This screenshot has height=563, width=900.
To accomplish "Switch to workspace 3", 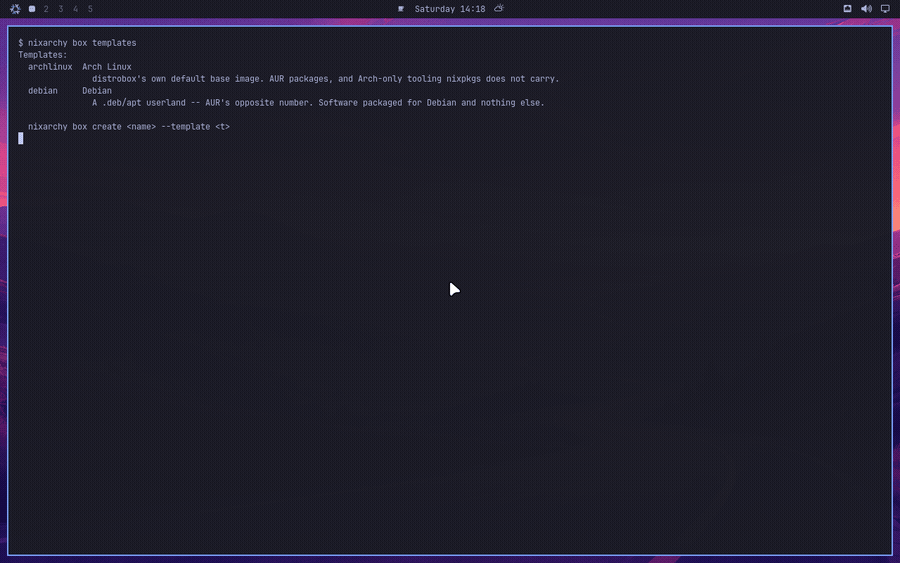I will (x=61, y=9).
